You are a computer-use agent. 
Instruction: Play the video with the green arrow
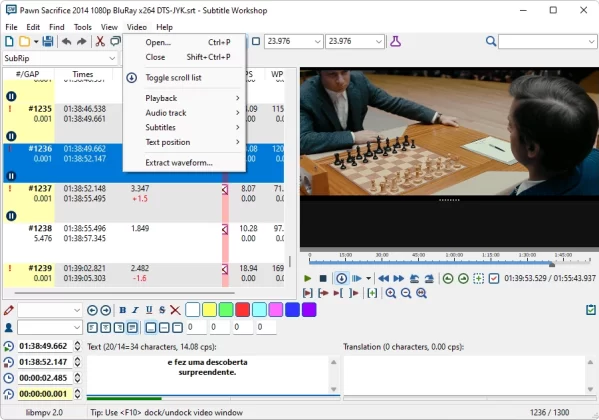click(x=308, y=278)
